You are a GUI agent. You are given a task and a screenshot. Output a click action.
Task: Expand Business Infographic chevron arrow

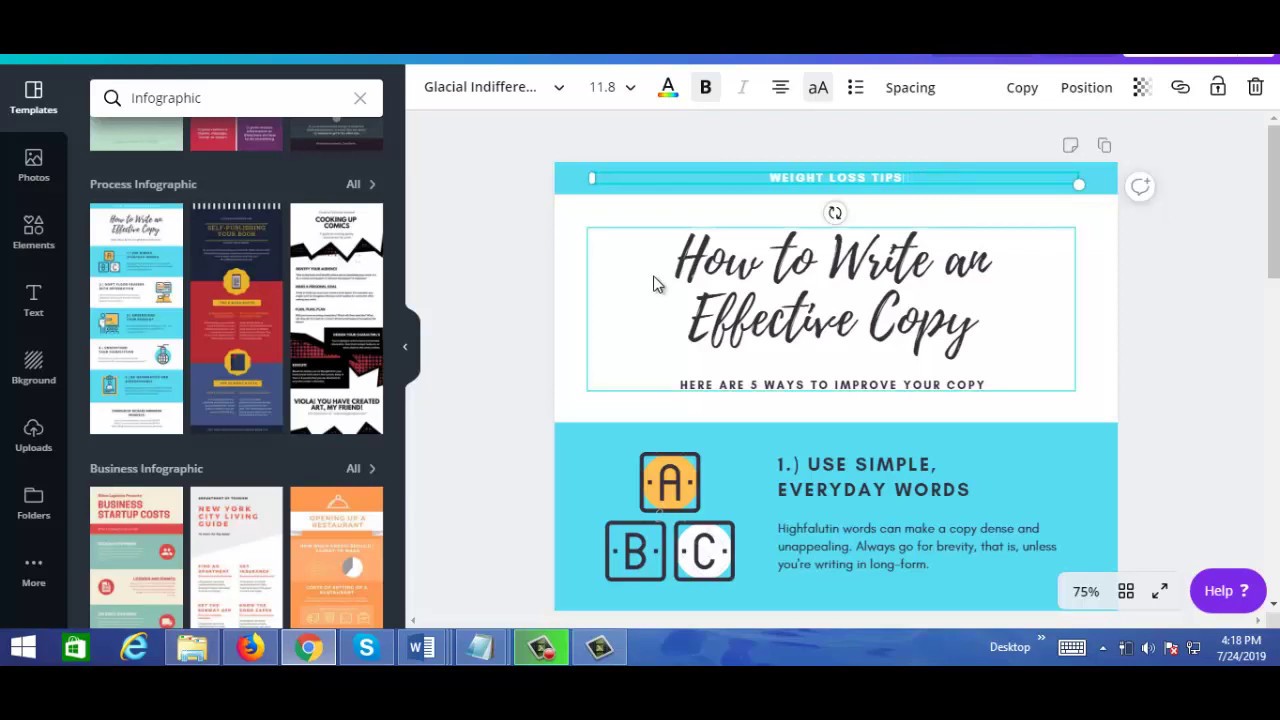coord(372,468)
